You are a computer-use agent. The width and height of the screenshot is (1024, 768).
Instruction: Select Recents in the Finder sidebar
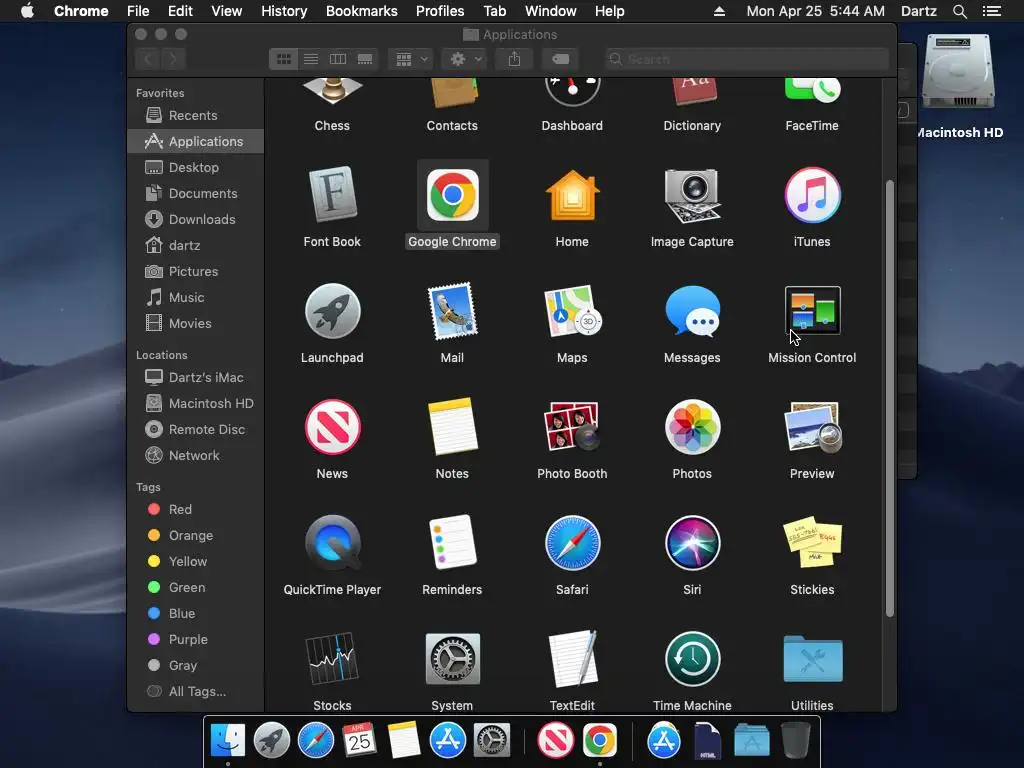195,116
